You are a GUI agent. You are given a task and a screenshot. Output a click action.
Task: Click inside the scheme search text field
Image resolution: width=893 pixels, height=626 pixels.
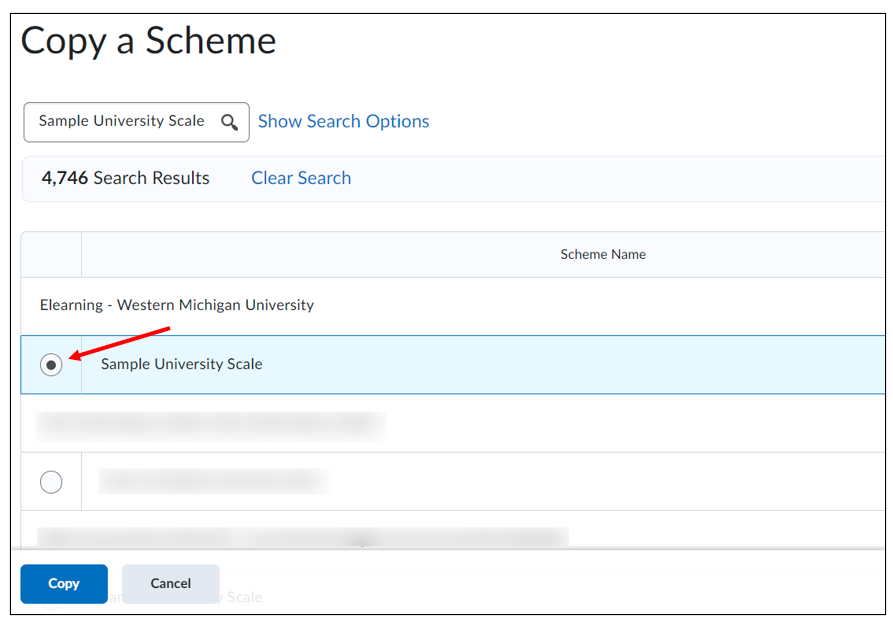[x=120, y=122]
